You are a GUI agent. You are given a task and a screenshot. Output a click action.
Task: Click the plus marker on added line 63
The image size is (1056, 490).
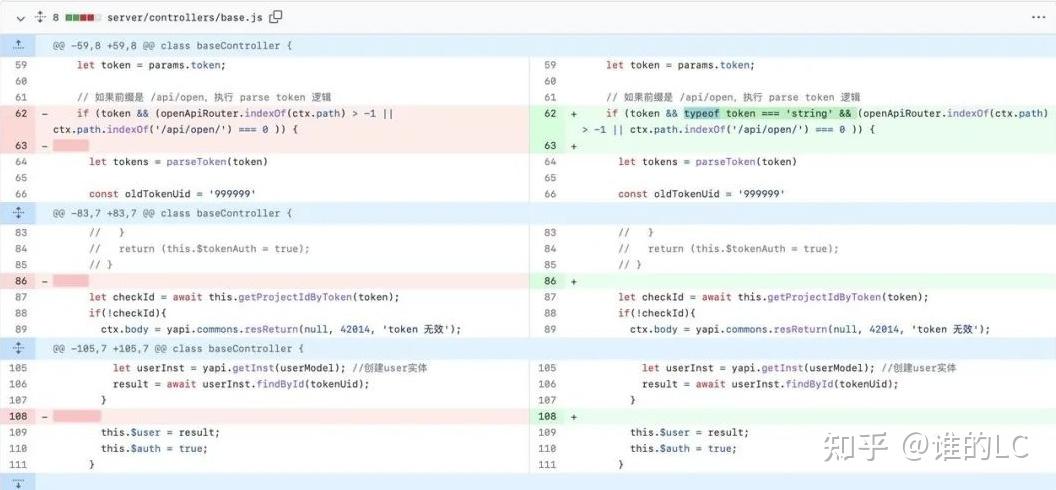(x=574, y=146)
